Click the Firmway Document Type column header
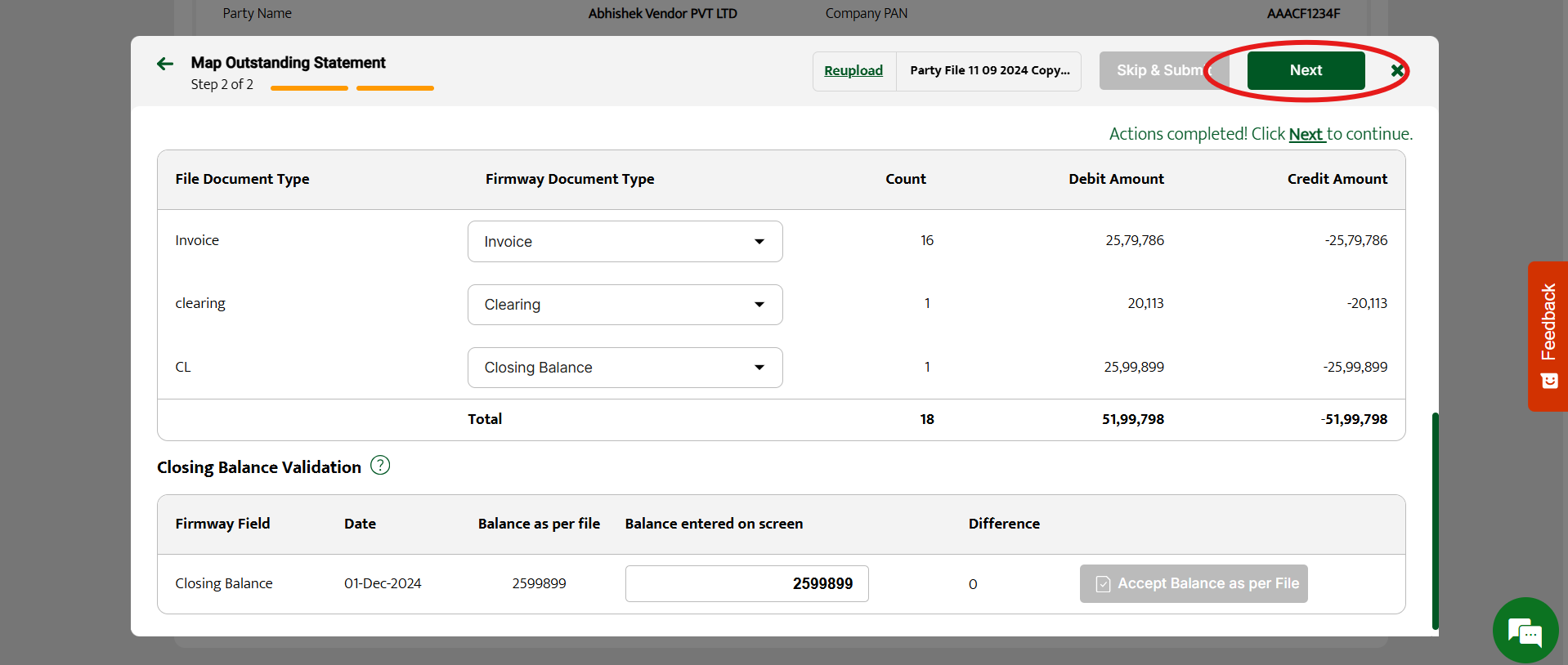The height and width of the screenshot is (665, 1568). pyautogui.click(x=570, y=179)
